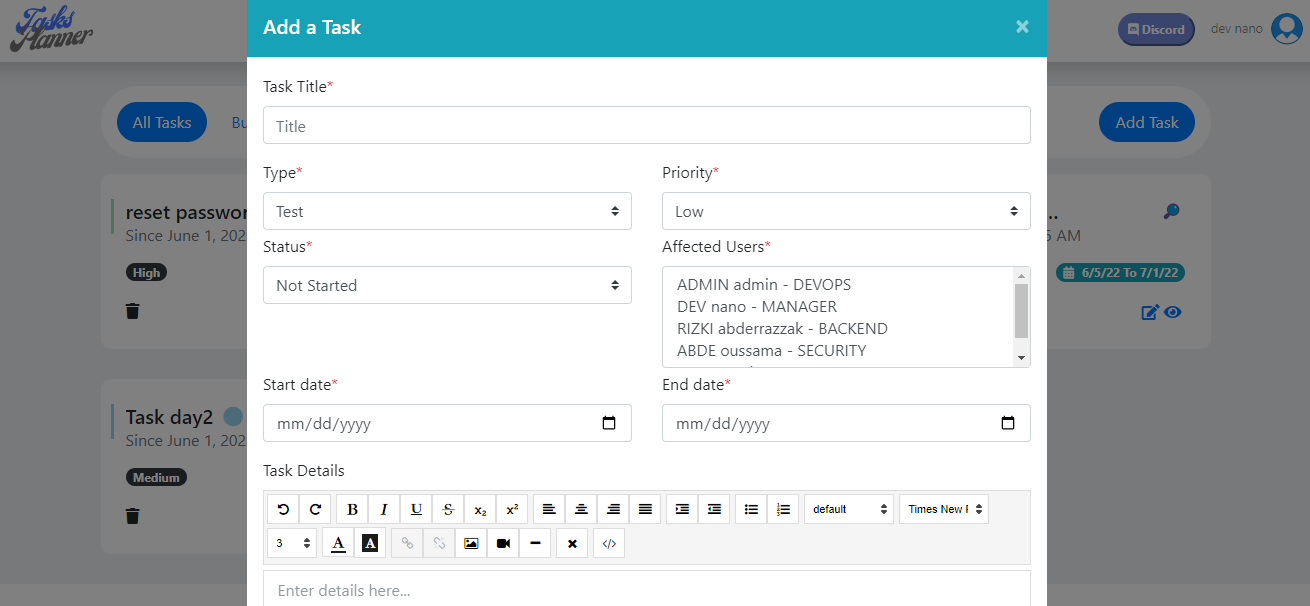This screenshot has height=606, width=1310.
Task: Apply bold formatting in the details editor
Action: 352,509
